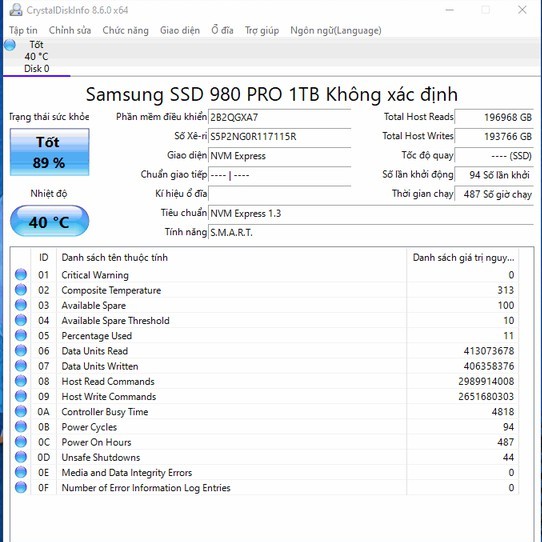Click the status orb for Available Spare Threshold
The width and height of the screenshot is (542, 542).
point(21,320)
